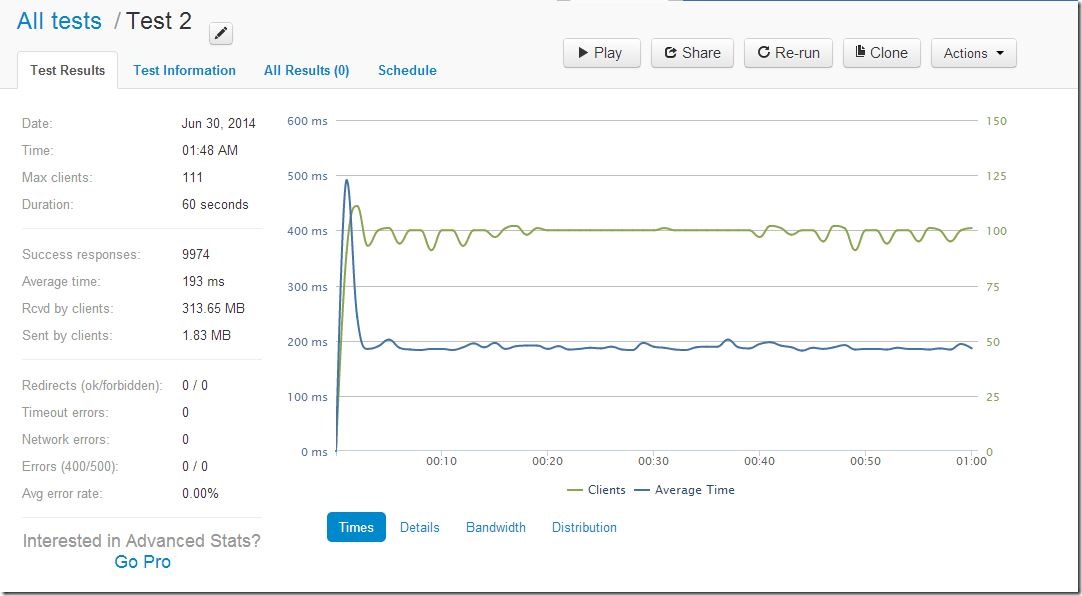This screenshot has height=596, width=1082.
Task: Click the Max clients value 111
Action: point(193,177)
